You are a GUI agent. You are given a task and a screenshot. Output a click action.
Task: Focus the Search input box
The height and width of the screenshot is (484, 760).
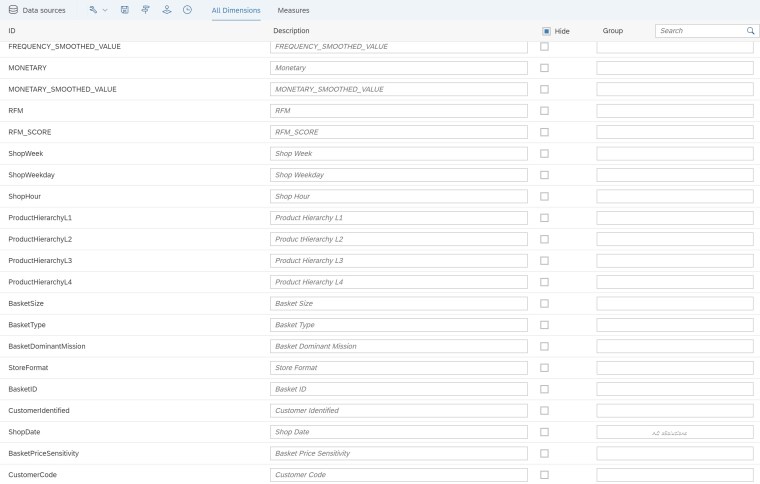coord(699,31)
